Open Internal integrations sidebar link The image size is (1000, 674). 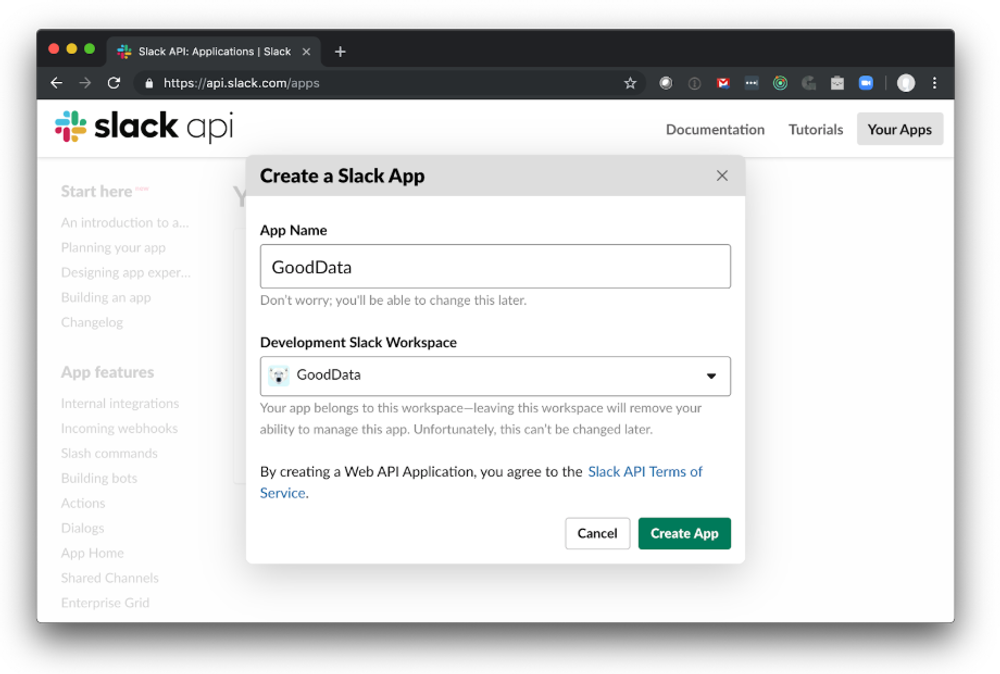[120, 403]
